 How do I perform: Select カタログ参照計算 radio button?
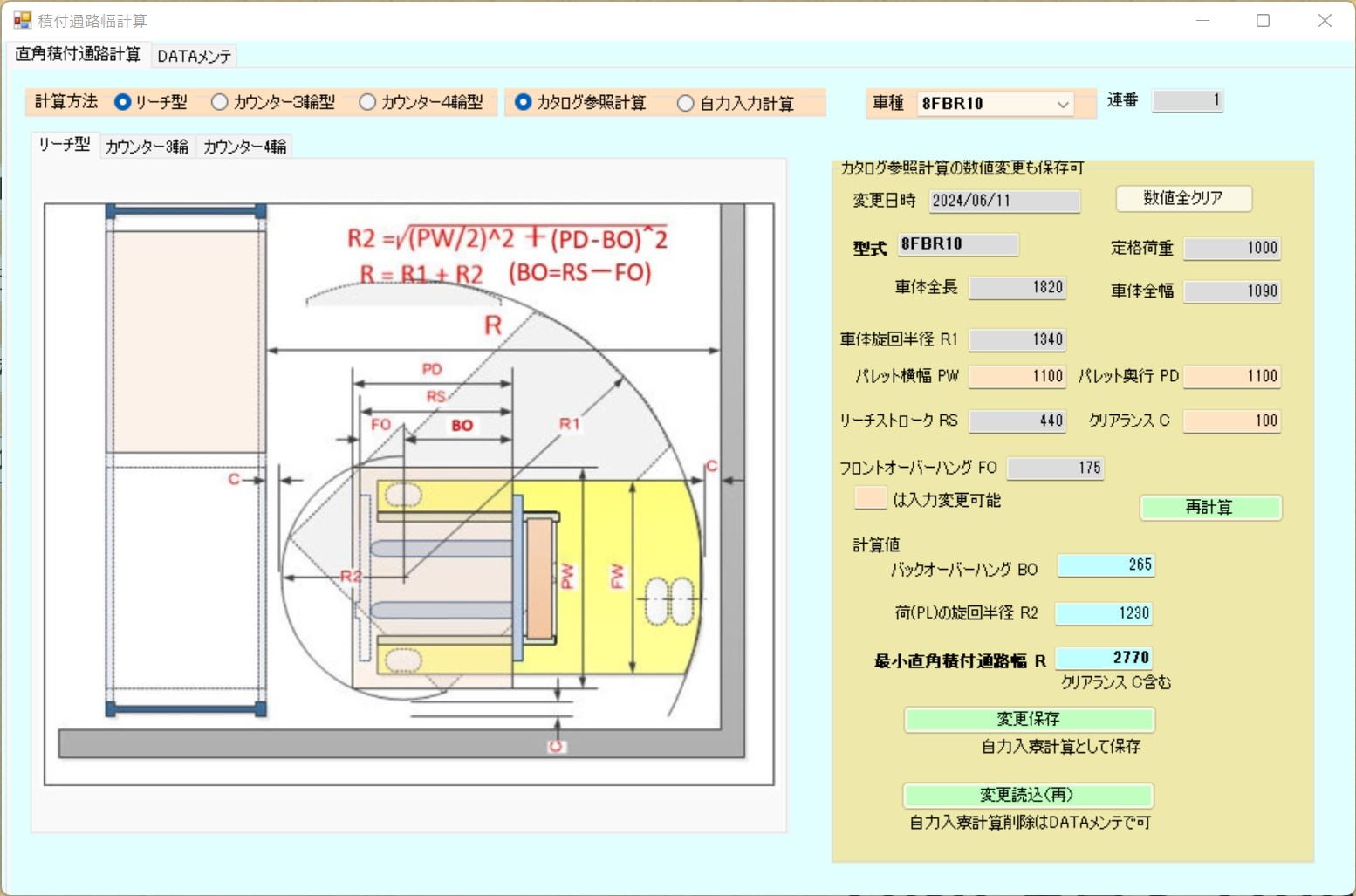(x=524, y=102)
